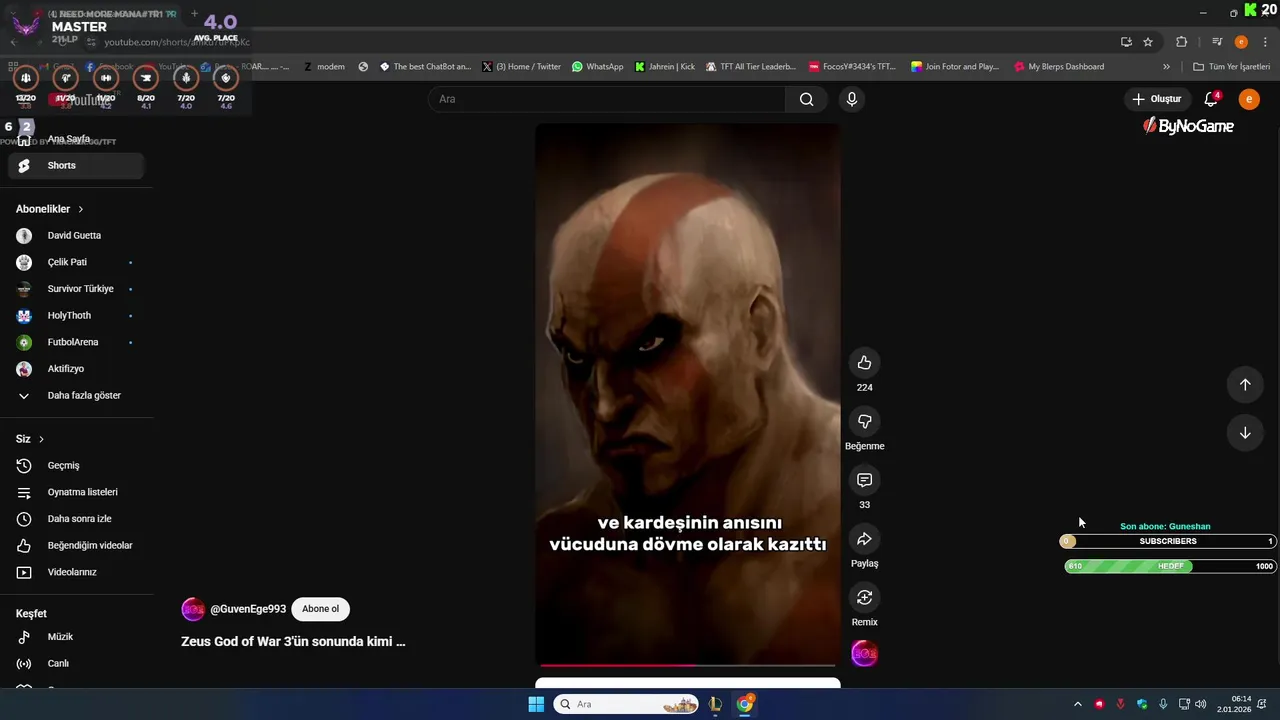Open the WhatsApp bookmark
This screenshot has width=1280, height=720.
[597, 67]
